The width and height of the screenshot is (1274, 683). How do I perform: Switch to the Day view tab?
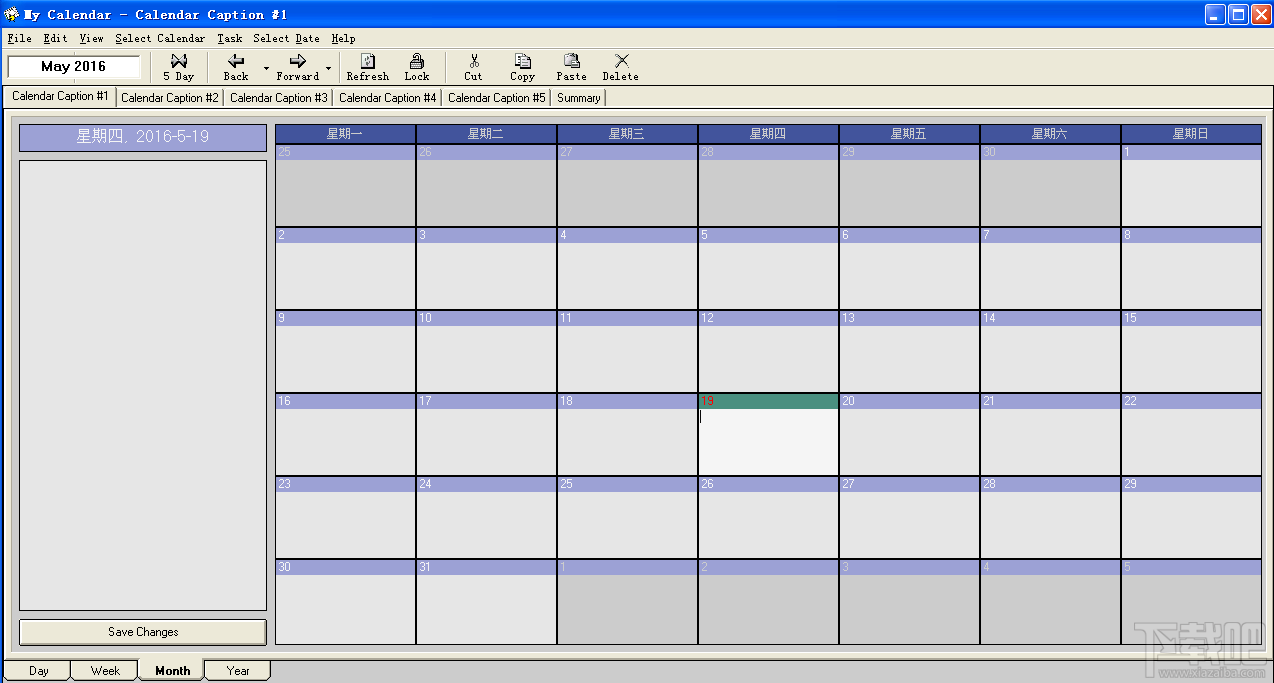click(x=38, y=671)
